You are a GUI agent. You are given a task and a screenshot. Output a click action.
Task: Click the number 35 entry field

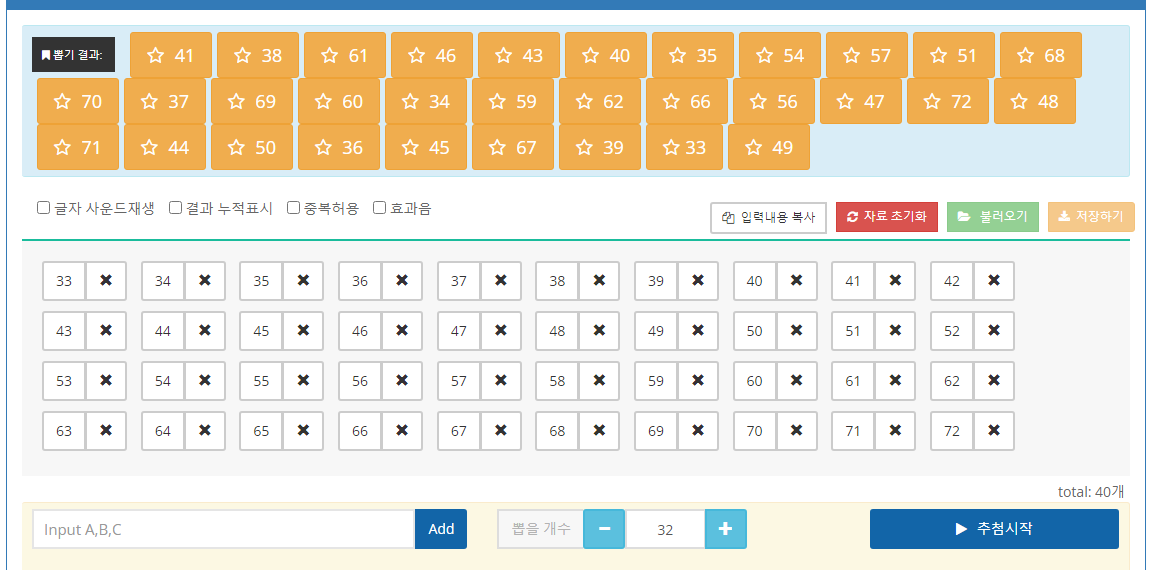click(261, 281)
